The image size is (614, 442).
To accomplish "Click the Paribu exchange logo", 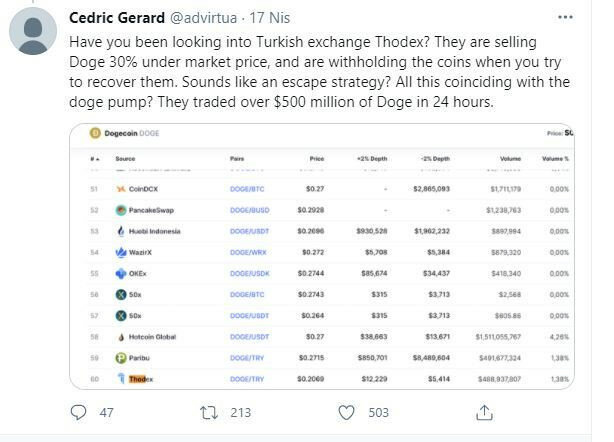I will click(120, 357).
